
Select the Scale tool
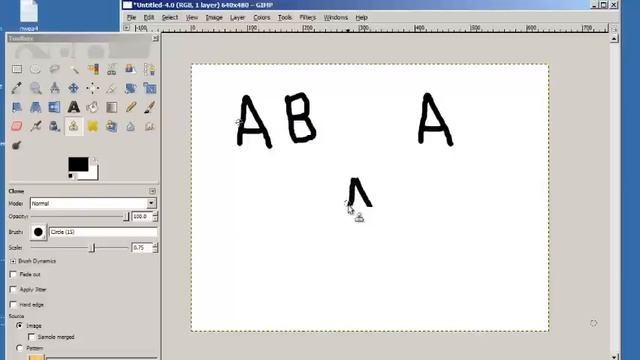point(149,88)
